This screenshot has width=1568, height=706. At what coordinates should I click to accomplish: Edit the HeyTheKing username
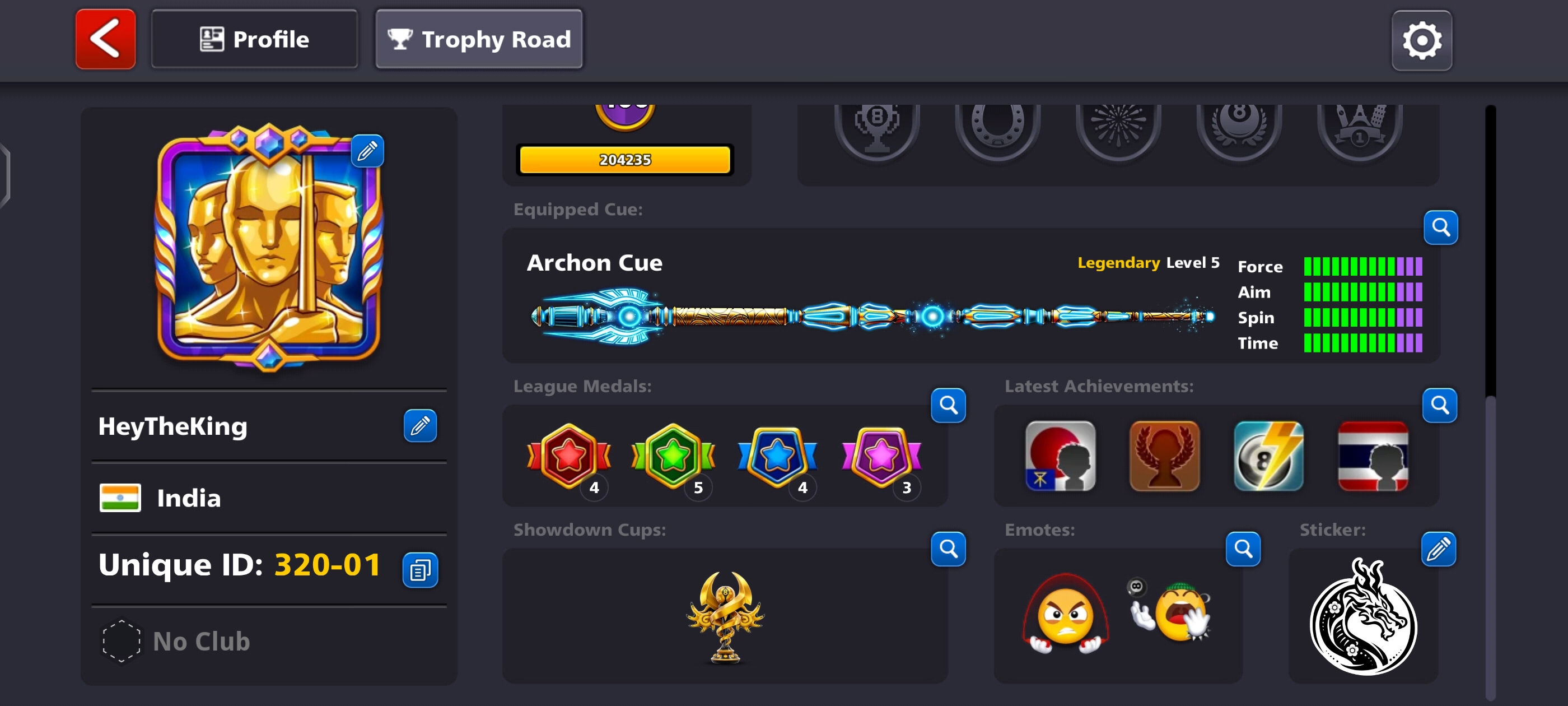420,425
